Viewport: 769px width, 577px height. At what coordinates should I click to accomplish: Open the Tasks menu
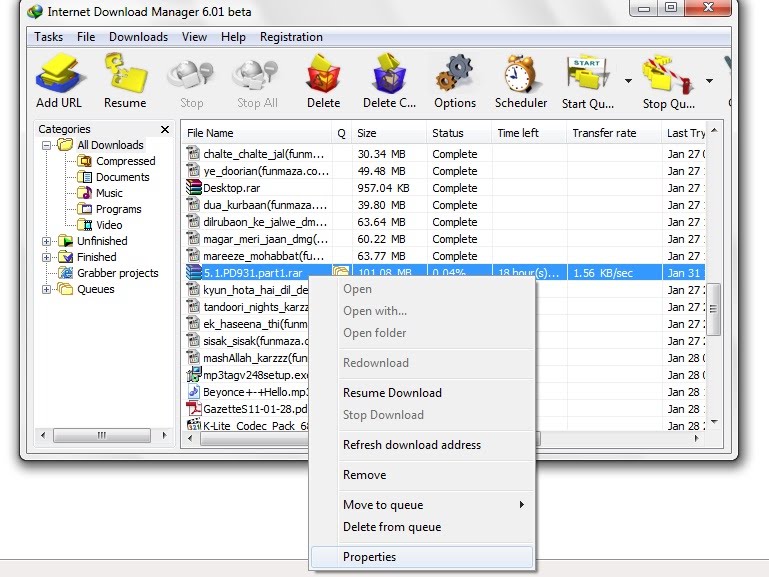tap(49, 37)
